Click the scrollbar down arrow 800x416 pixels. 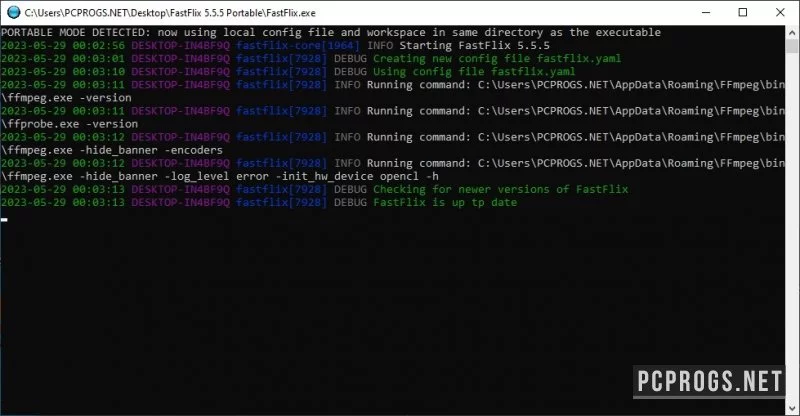pyautogui.click(x=792, y=408)
